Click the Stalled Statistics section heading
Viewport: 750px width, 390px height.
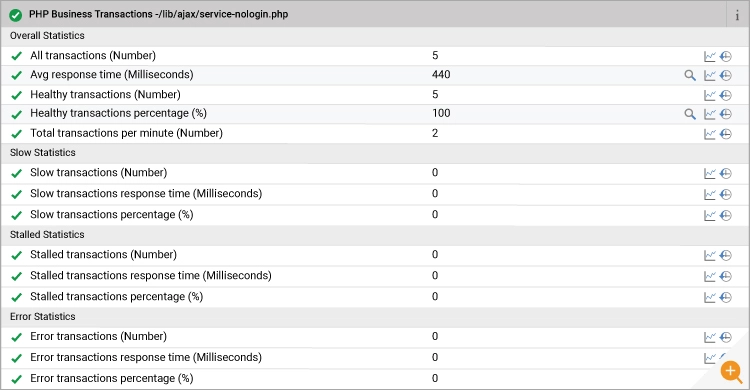(47, 234)
